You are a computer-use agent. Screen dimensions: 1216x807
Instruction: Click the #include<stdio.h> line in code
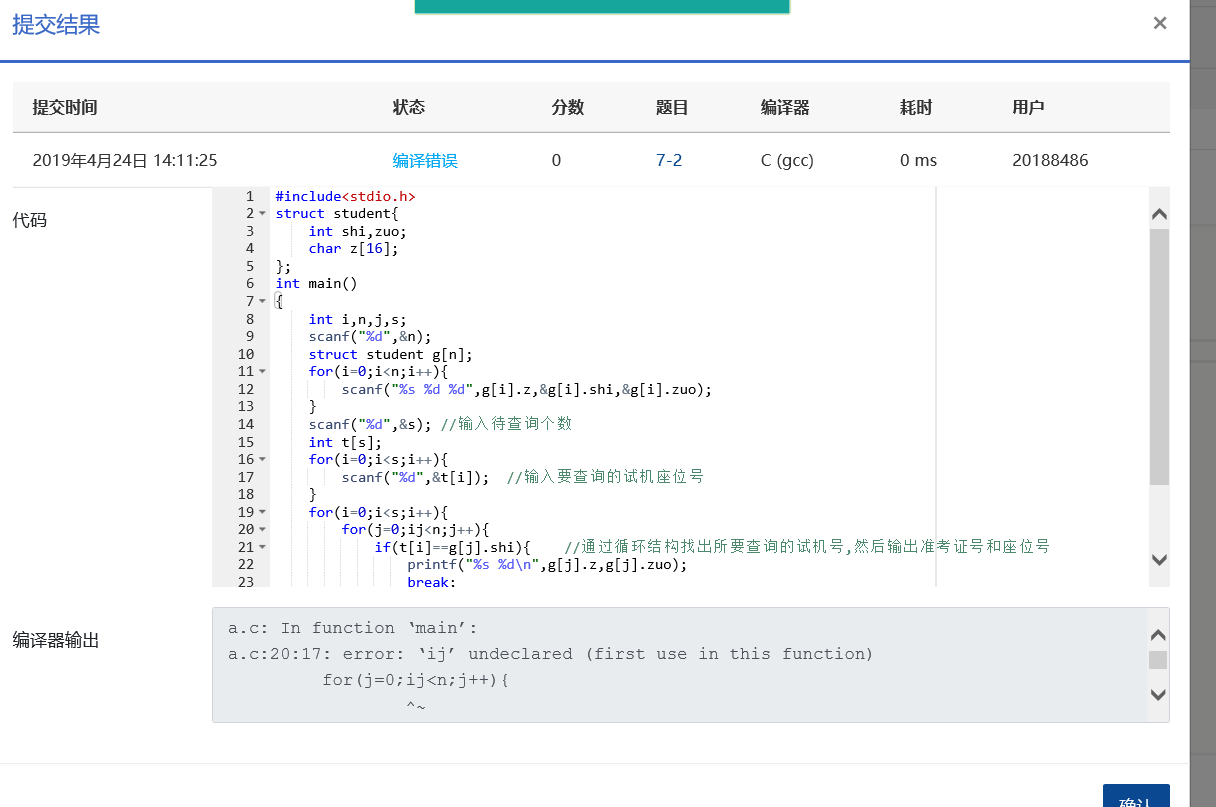345,196
